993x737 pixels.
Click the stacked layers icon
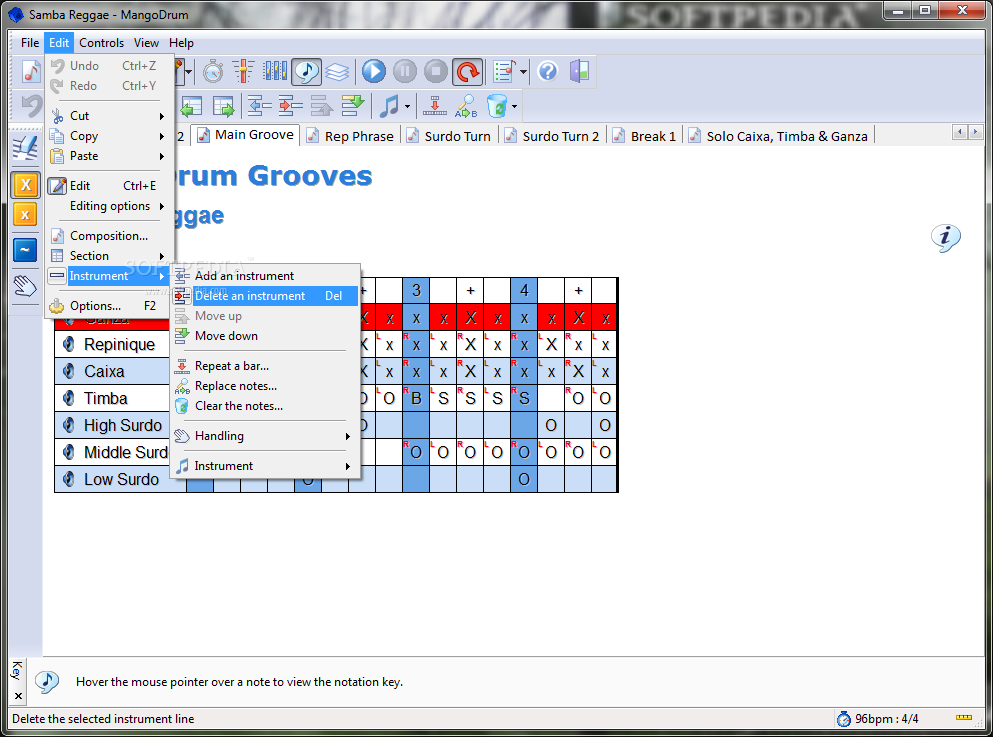click(337, 72)
